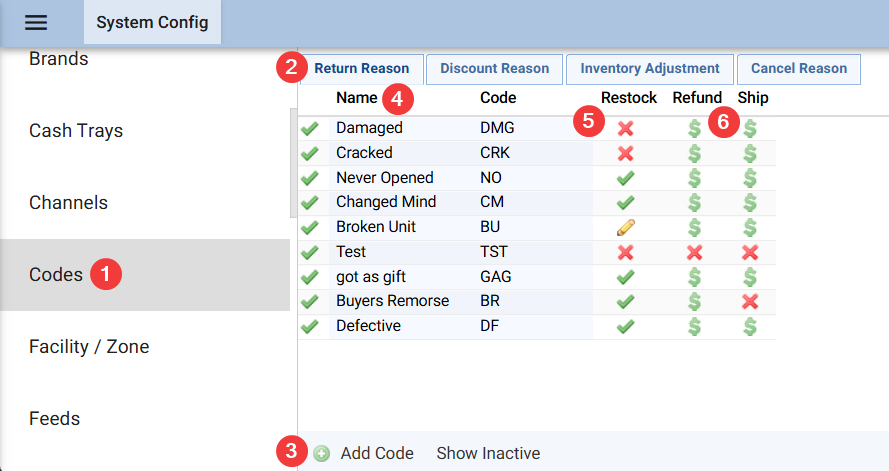Open Cash Trays in the sidebar
889x471 pixels.
76,131
